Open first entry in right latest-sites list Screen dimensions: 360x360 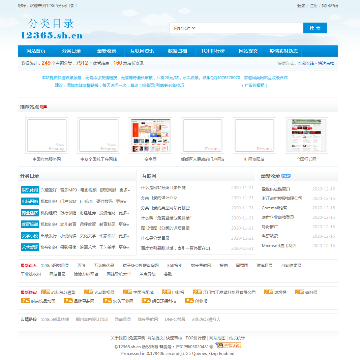point(276,189)
